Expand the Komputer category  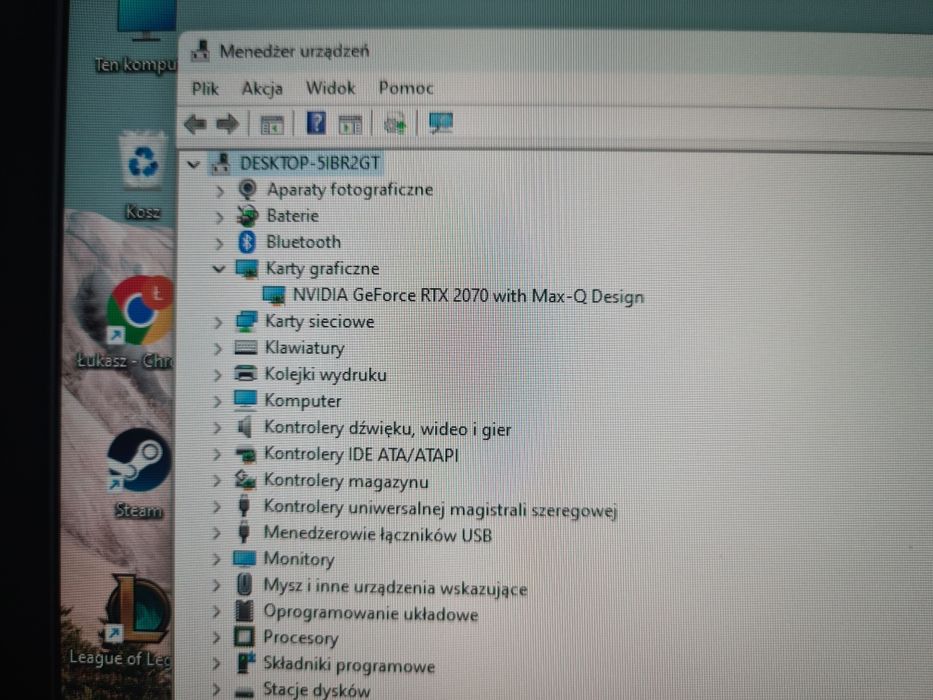[x=217, y=402]
